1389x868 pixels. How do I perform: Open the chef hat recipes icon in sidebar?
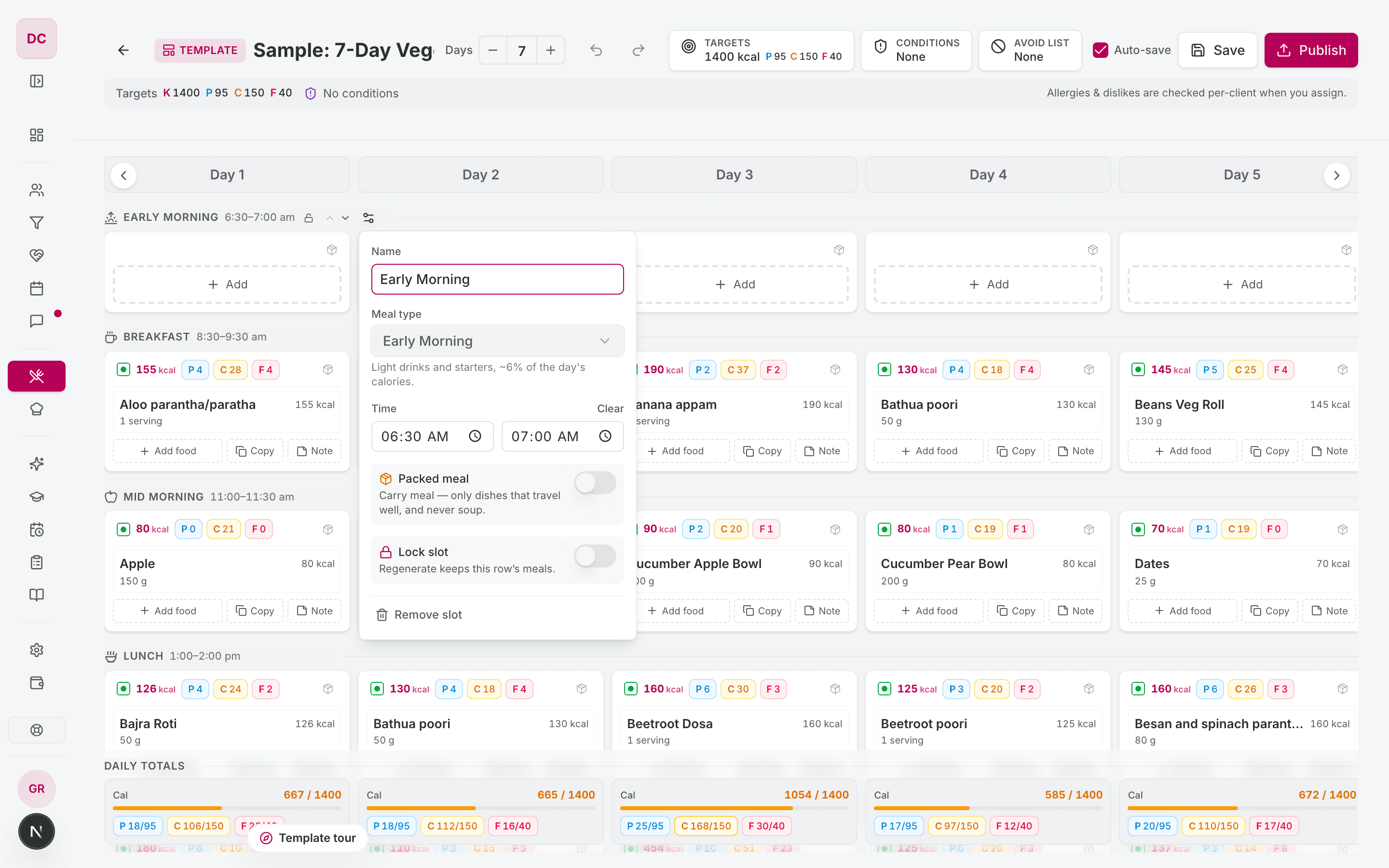(37, 409)
